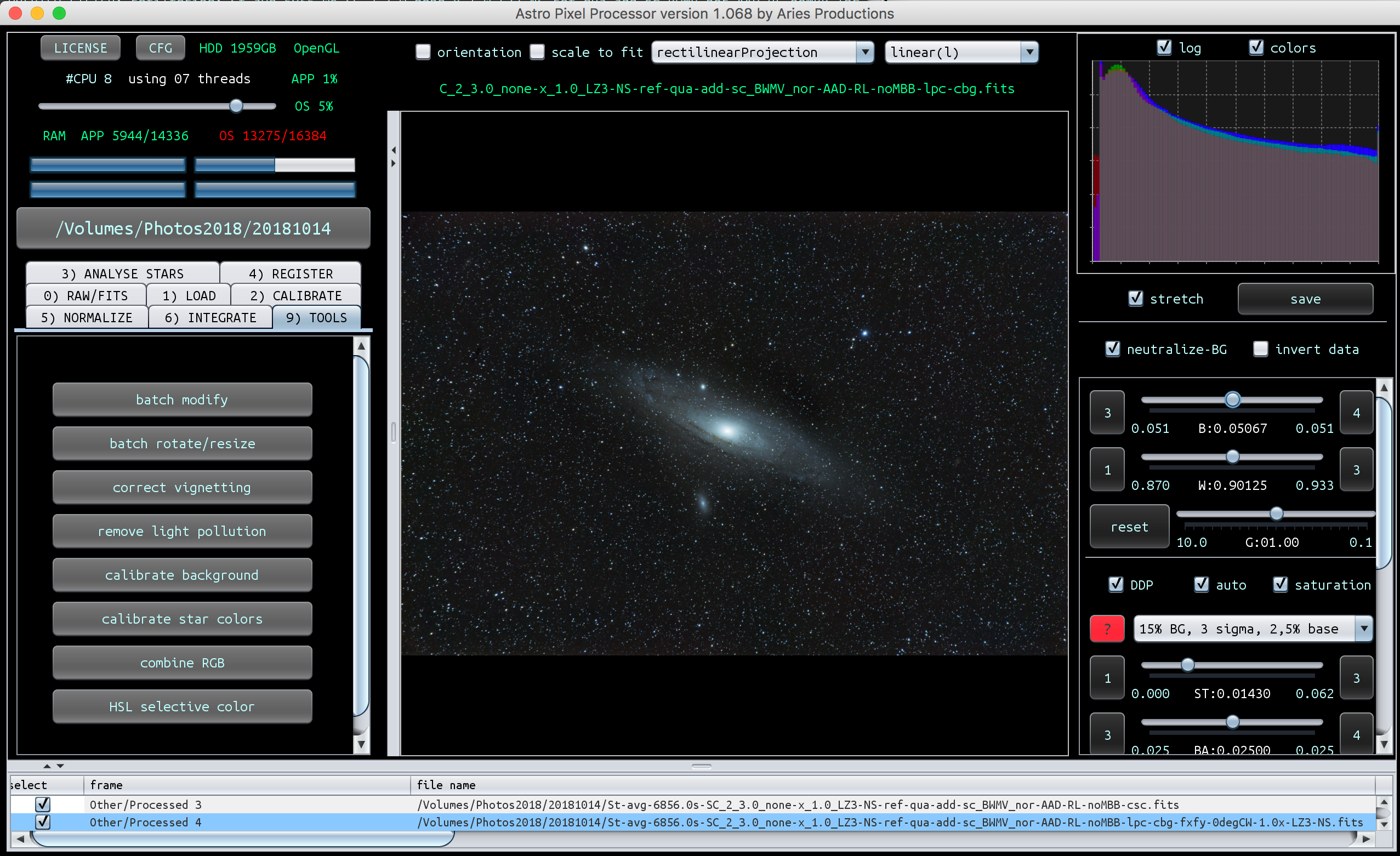Viewport: 1400px width, 856px height.
Task: Toggle the colors histogram checkbox
Action: click(x=1256, y=47)
